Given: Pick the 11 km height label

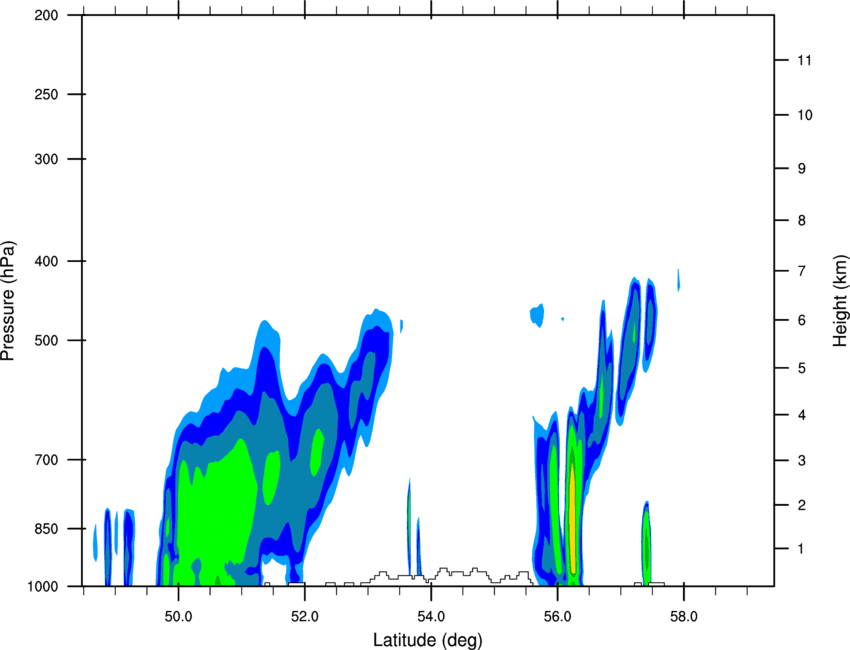Looking at the screenshot, I should (x=804, y=60).
